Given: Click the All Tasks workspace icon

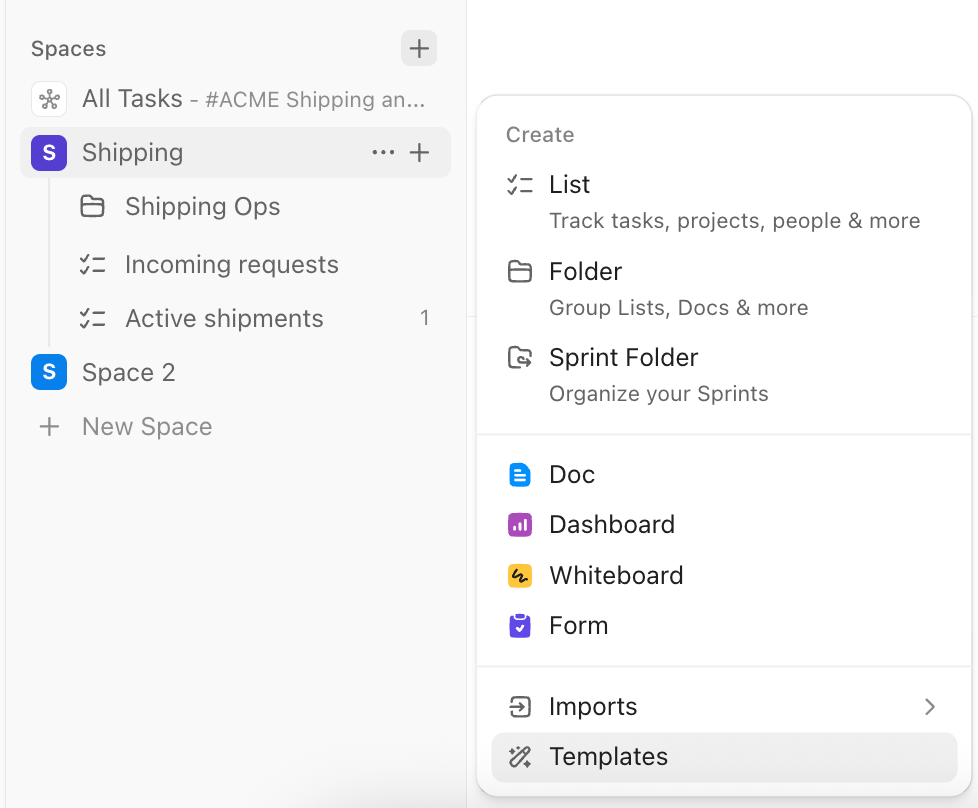Looking at the screenshot, I should [47, 99].
